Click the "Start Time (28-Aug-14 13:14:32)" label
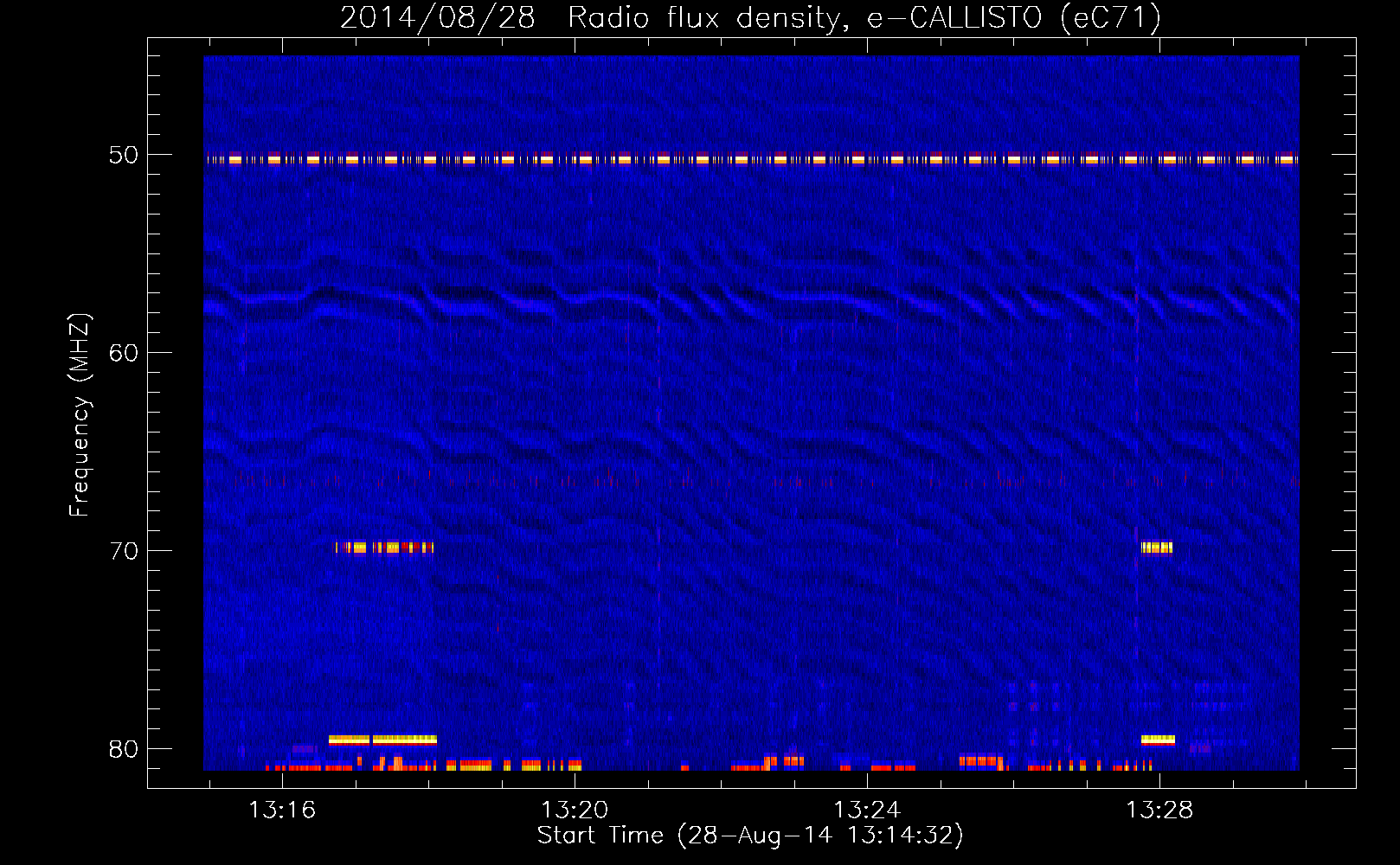 [x=750, y=836]
